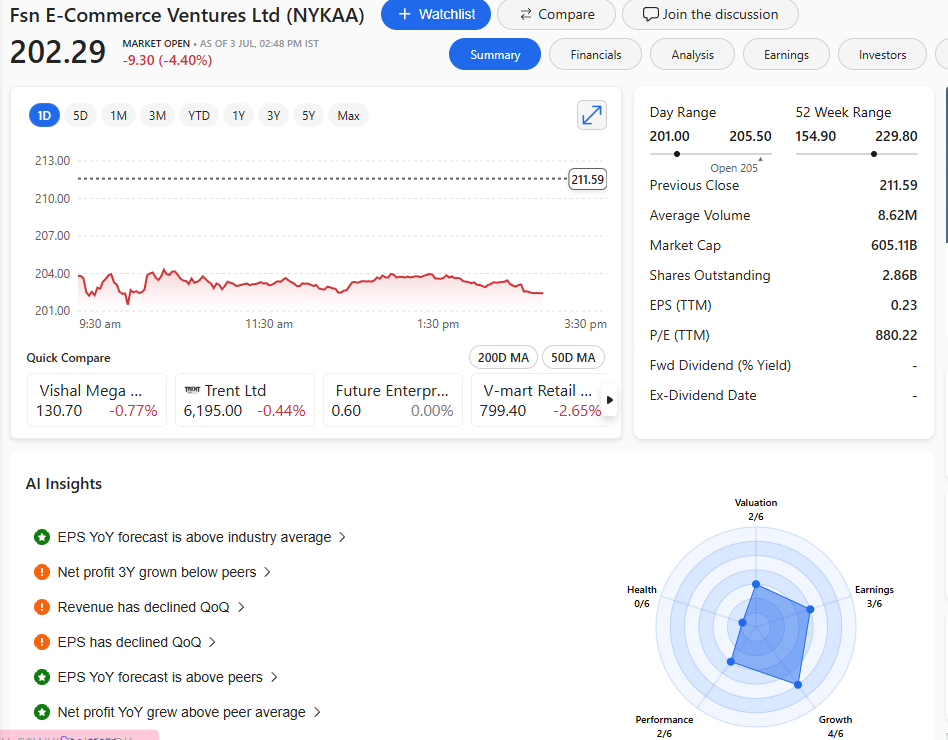Click the green star icon beside Net profit YoY

pyautogui.click(x=42, y=712)
